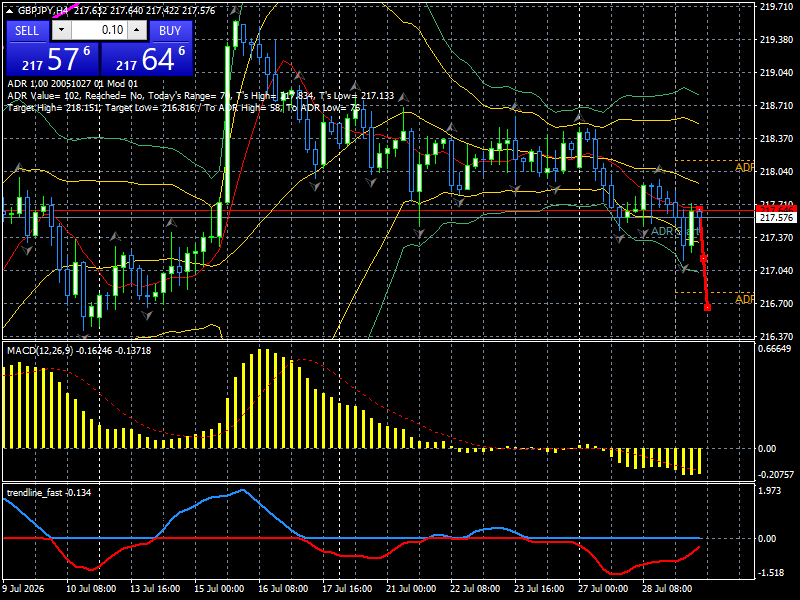Viewport: 800px width, 600px height.
Task: Select the GBPJPY,H4 chart title text
Action: pos(42,11)
